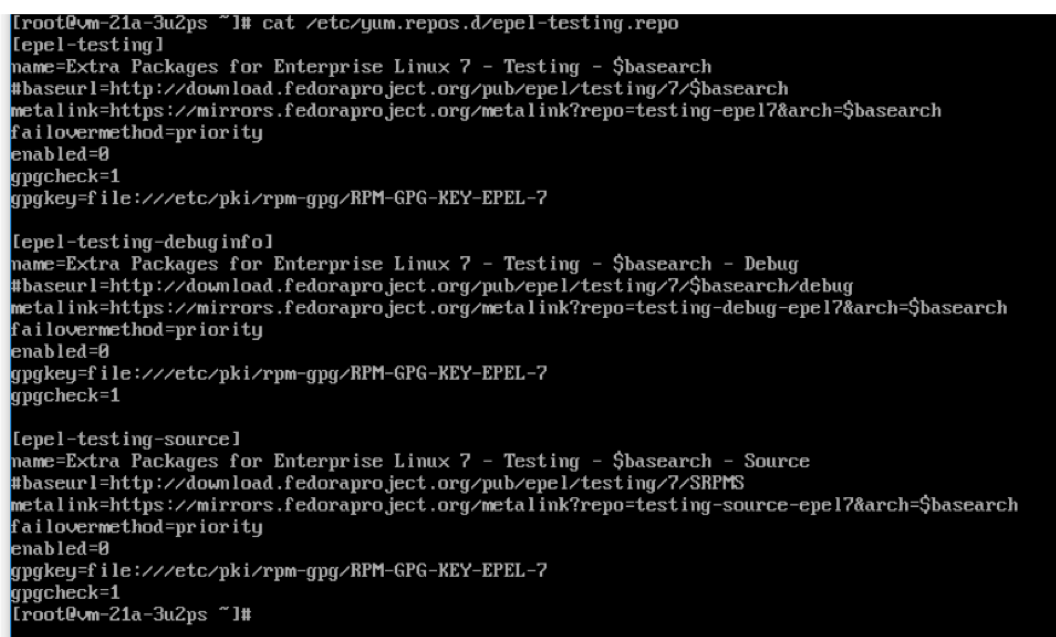
Task: Click enabled=0 under epel-testing-source
Action: tap(60, 549)
